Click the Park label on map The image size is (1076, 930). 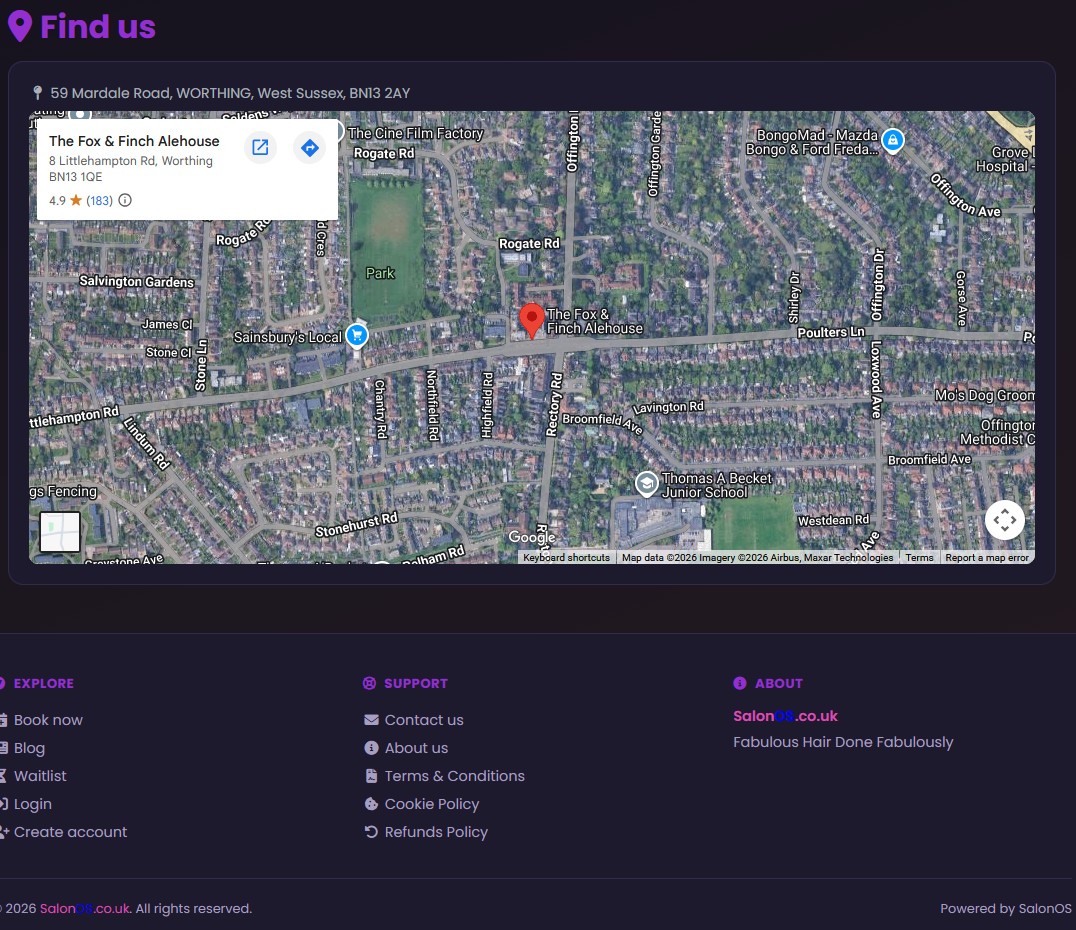point(380,273)
